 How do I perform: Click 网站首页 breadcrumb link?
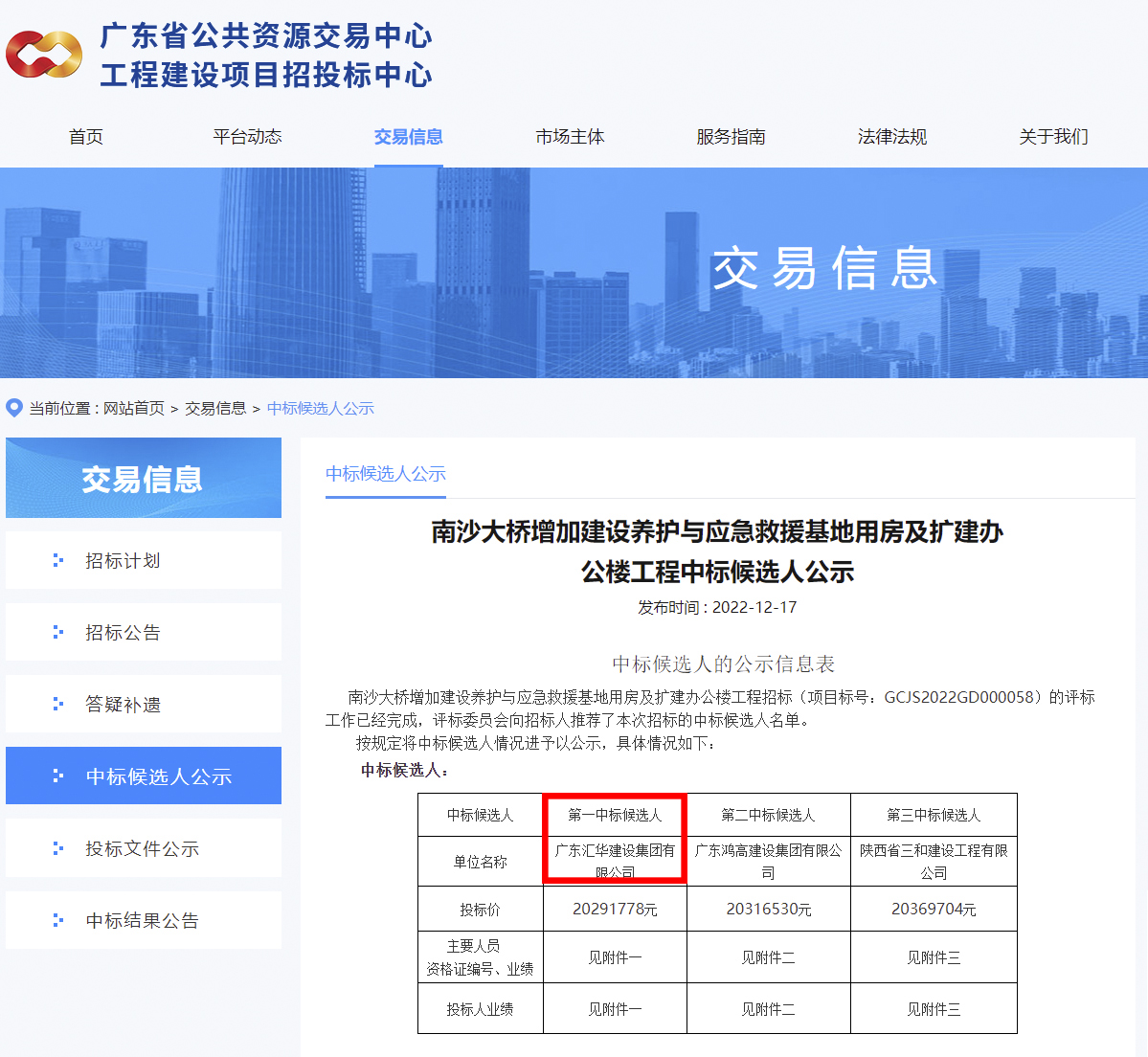134,408
